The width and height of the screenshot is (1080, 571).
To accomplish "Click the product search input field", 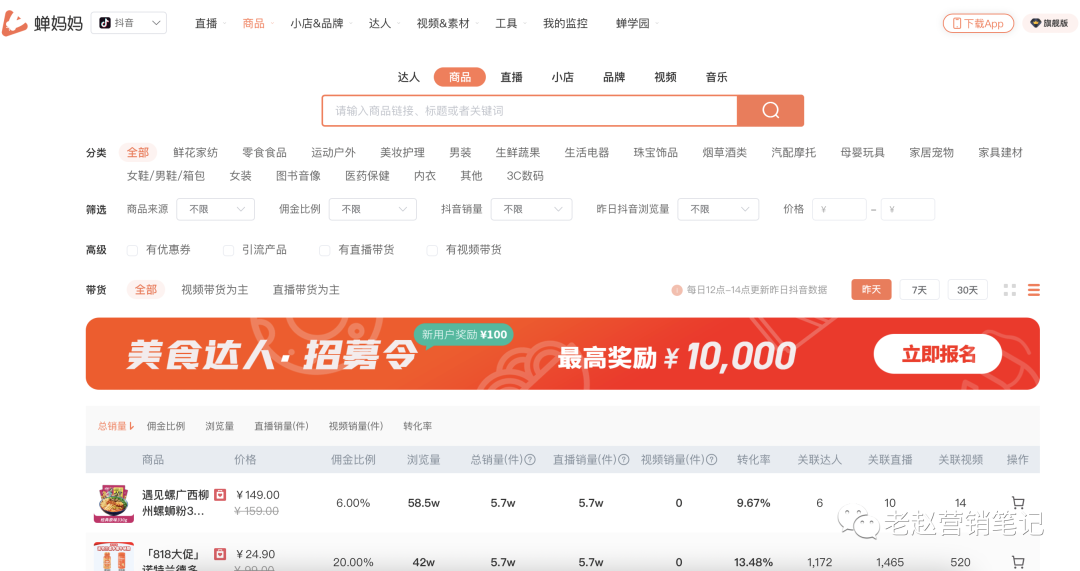I will click(x=529, y=111).
